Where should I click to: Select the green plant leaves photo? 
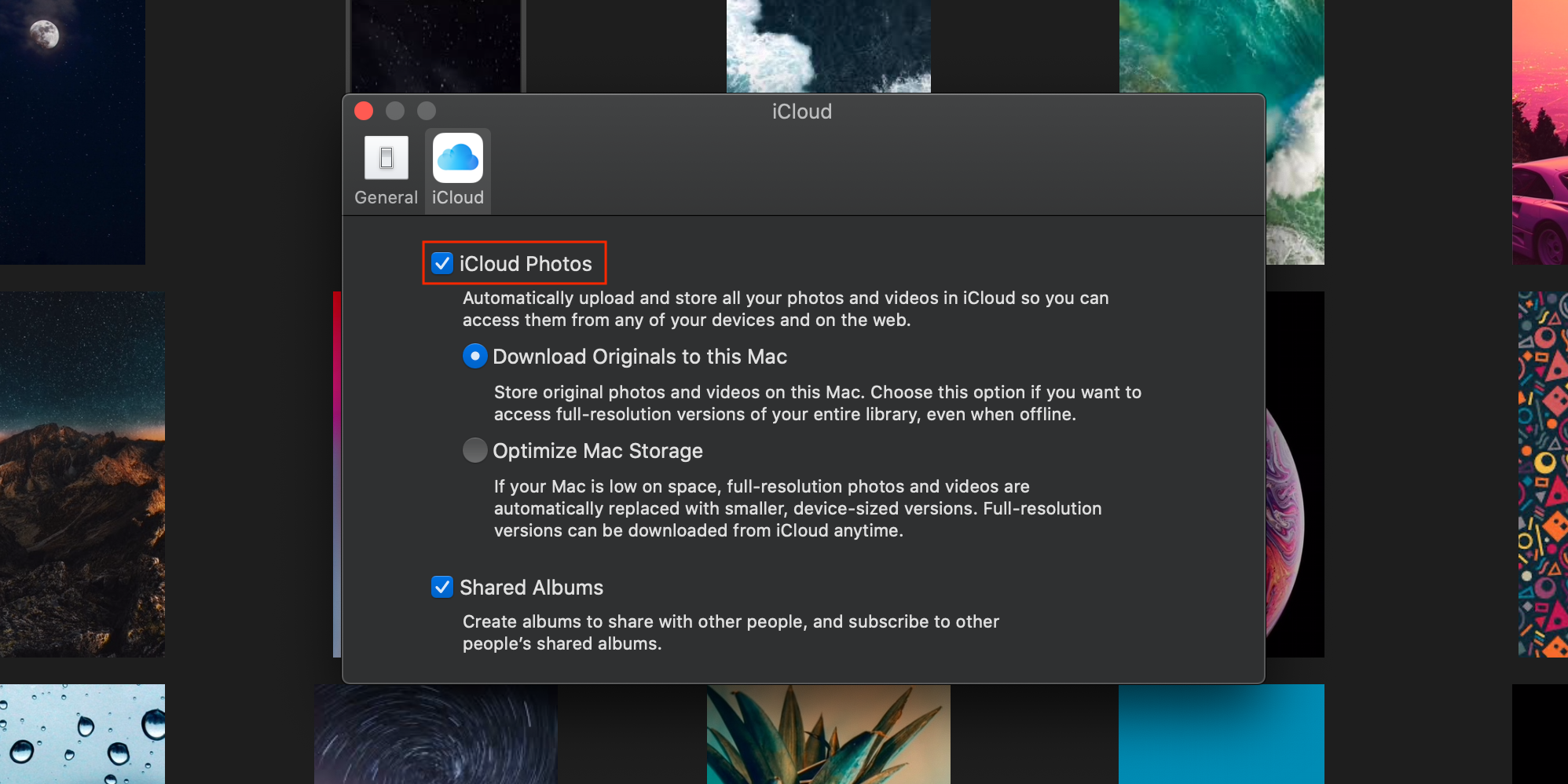click(x=828, y=734)
